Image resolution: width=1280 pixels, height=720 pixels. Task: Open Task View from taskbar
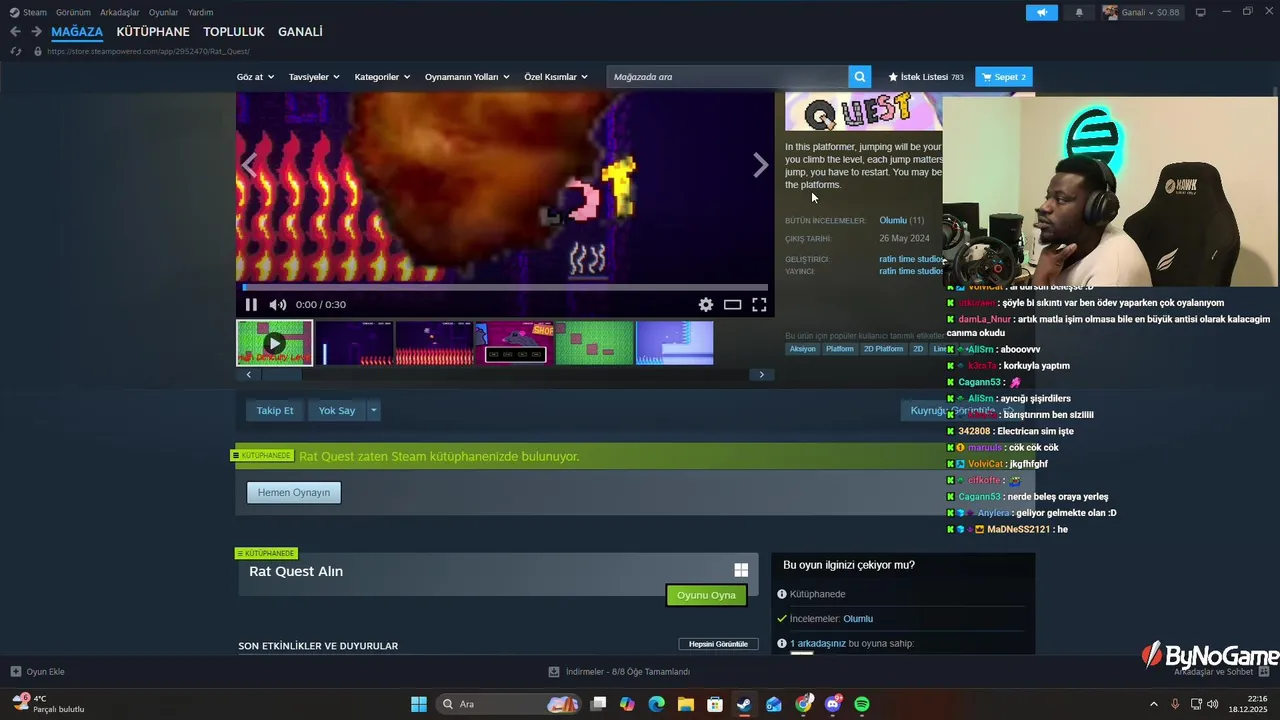click(x=598, y=704)
